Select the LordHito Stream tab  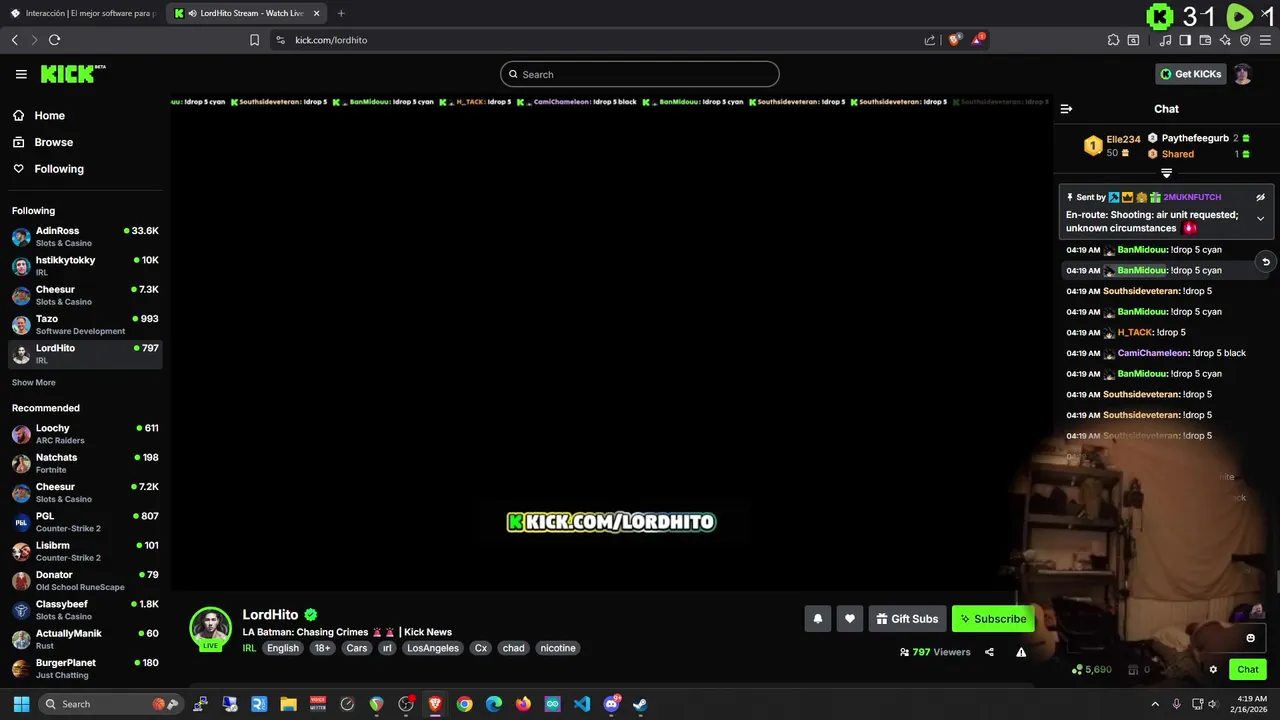coord(246,13)
